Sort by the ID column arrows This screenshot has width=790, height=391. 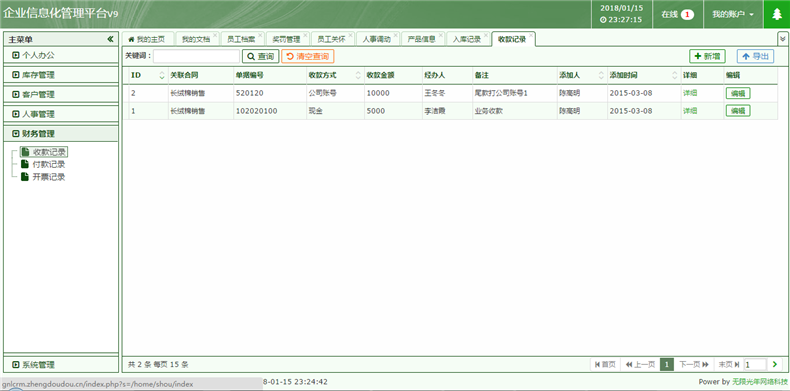tap(162, 75)
